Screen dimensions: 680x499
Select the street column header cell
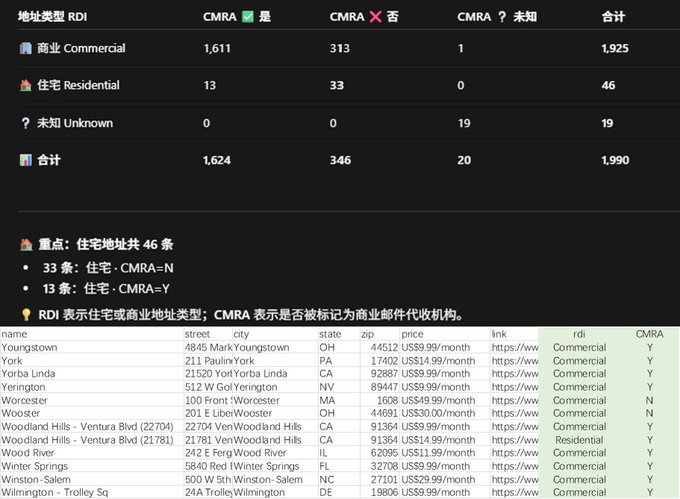coord(208,334)
